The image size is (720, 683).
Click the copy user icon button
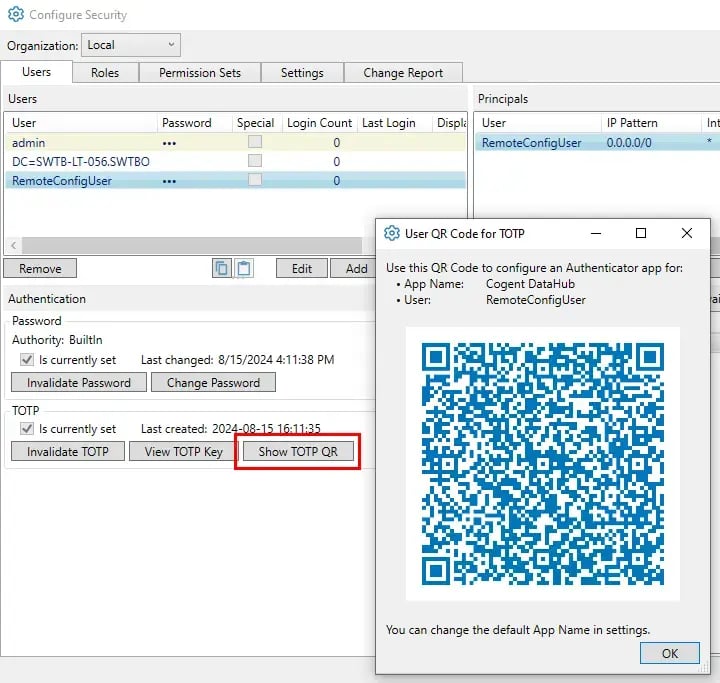(222, 268)
